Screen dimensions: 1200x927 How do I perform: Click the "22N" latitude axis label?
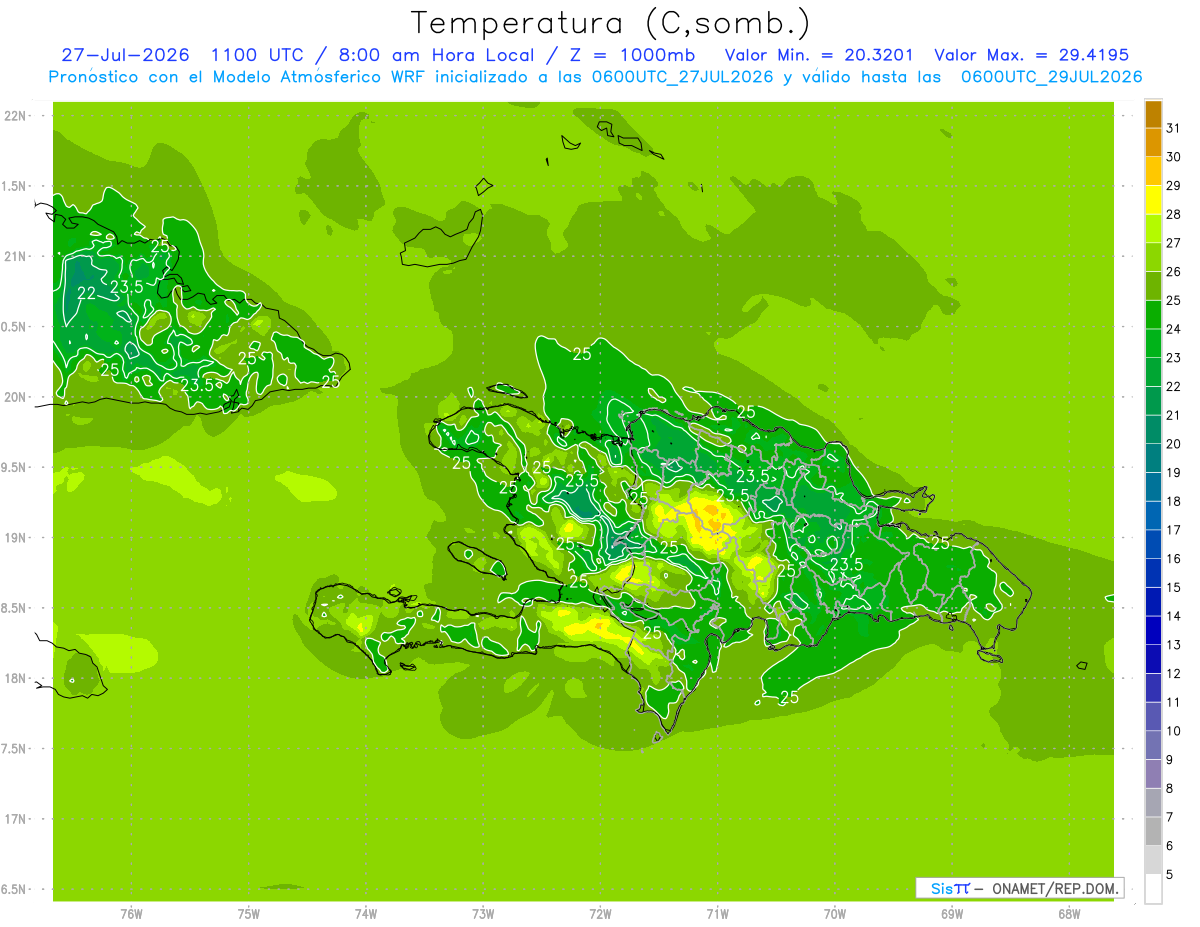point(16,116)
